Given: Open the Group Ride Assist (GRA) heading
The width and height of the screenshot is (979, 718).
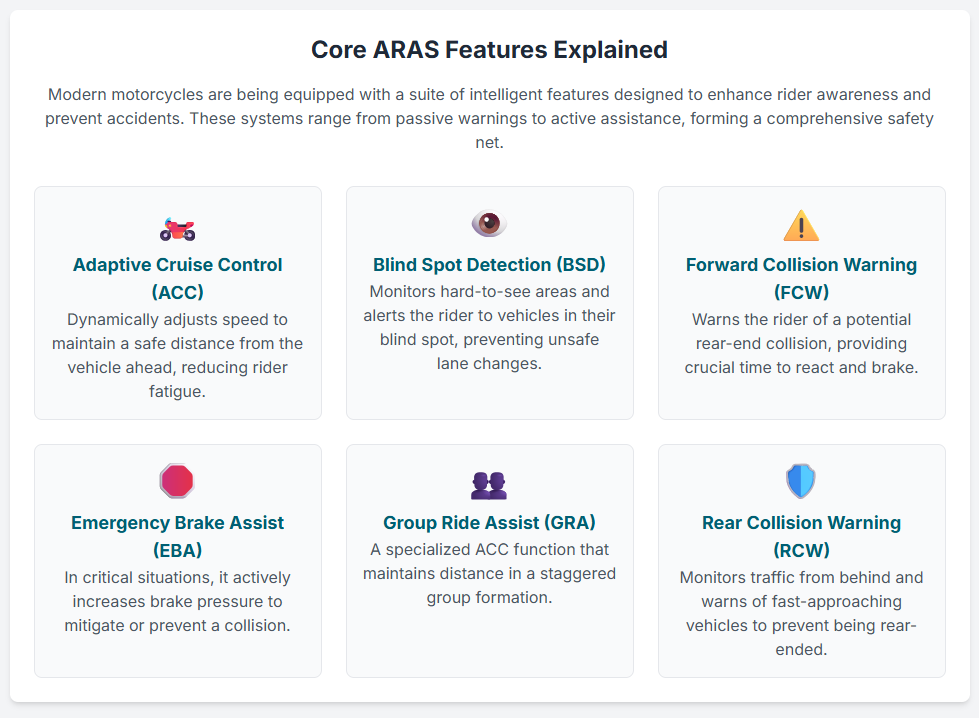Looking at the screenshot, I should [x=489, y=523].
